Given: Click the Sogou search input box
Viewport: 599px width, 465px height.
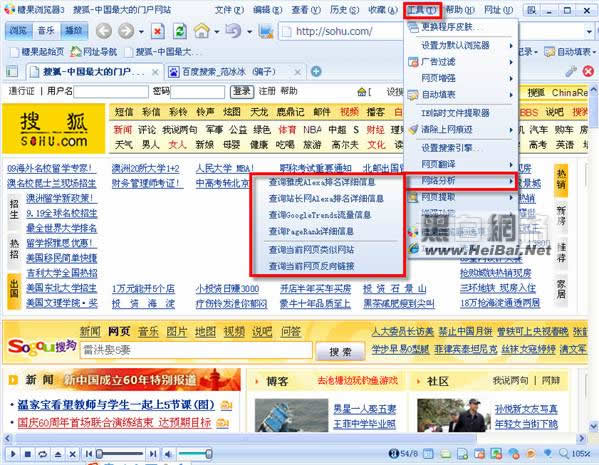Looking at the screenshot, I should click(196, 350).
